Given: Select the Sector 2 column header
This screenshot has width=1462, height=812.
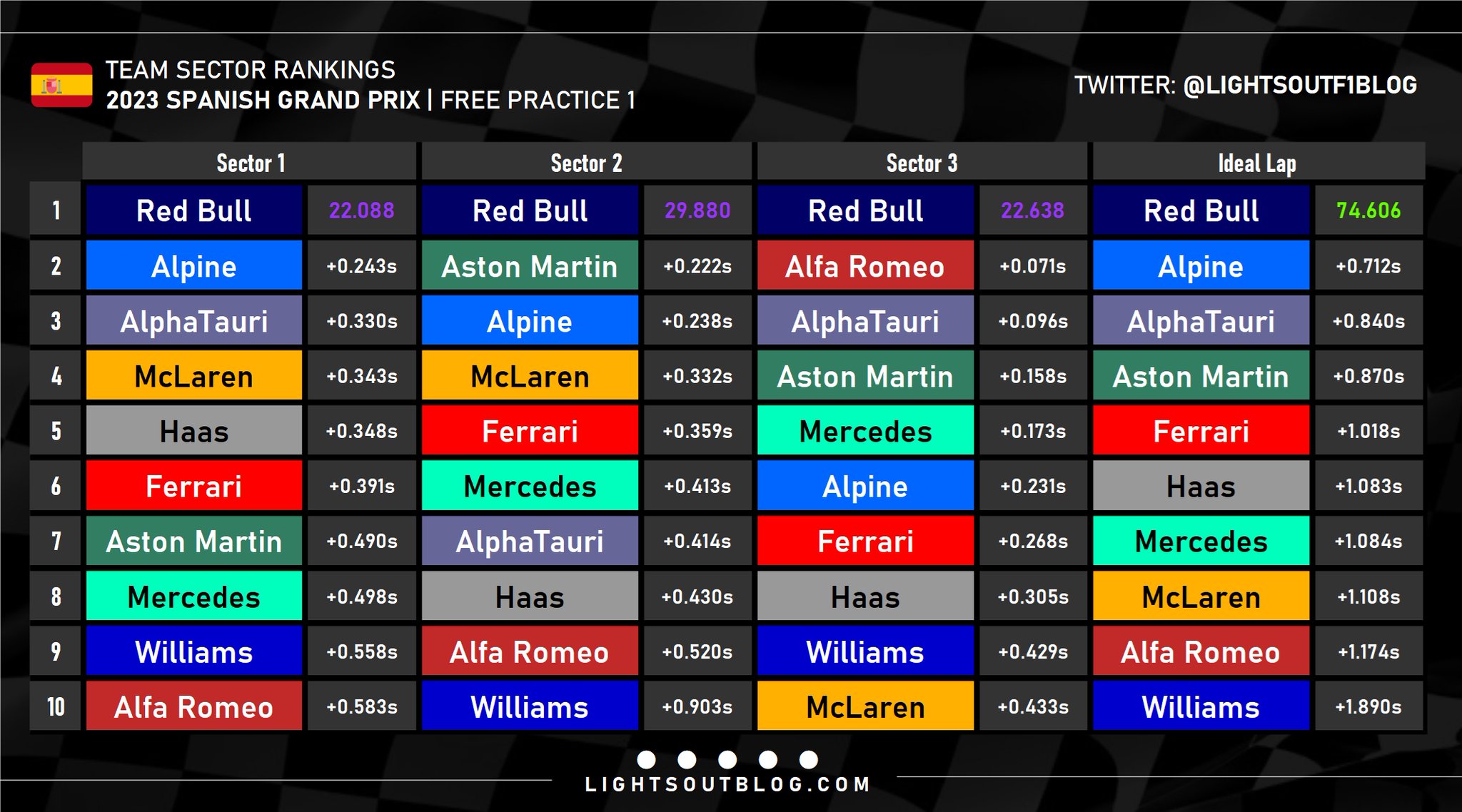Looking at the screenshot, I should [x=586, y=163].
